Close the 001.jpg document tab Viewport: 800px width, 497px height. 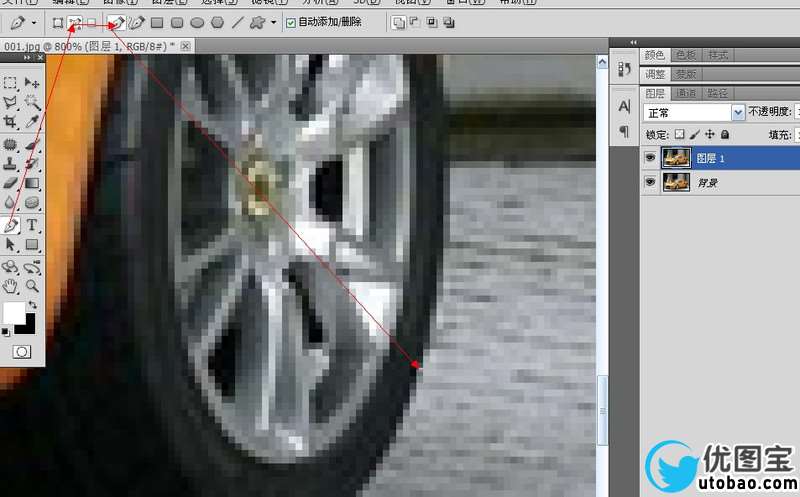click(186, 46)
